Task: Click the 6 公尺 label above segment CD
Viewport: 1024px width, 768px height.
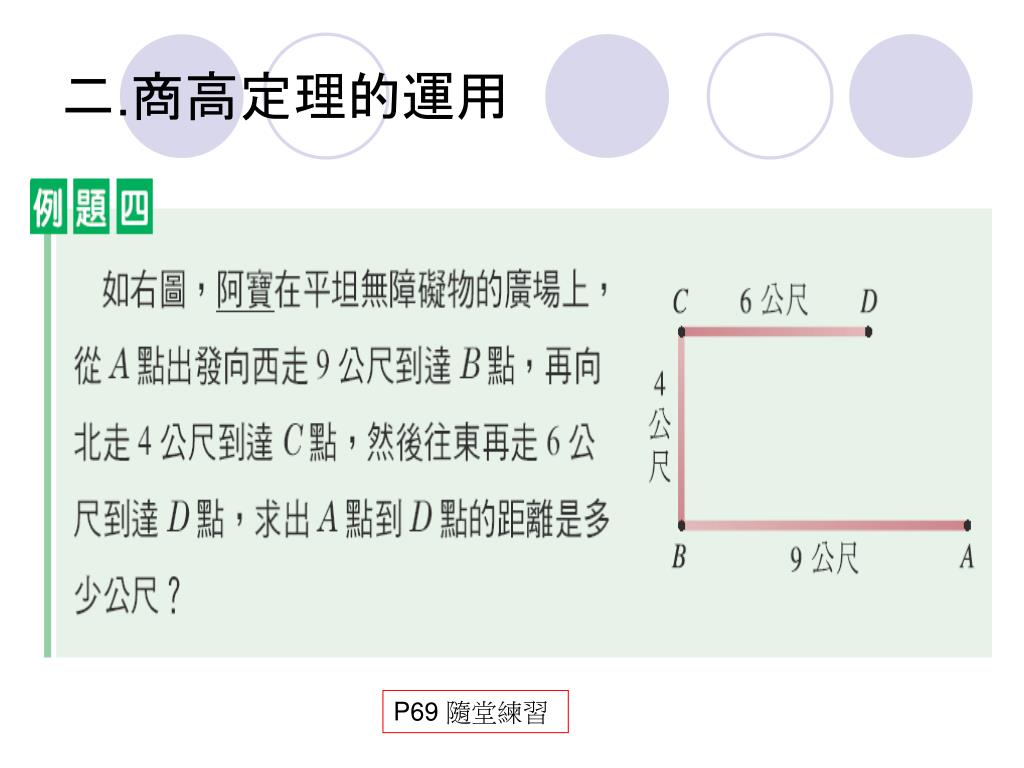Action: point(773,300)
